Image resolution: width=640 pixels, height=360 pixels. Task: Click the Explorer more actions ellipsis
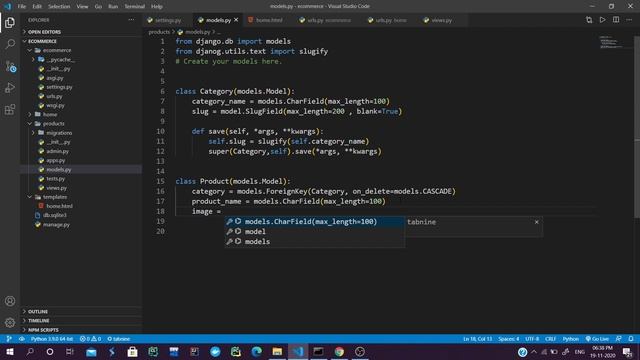coord(131,20)
